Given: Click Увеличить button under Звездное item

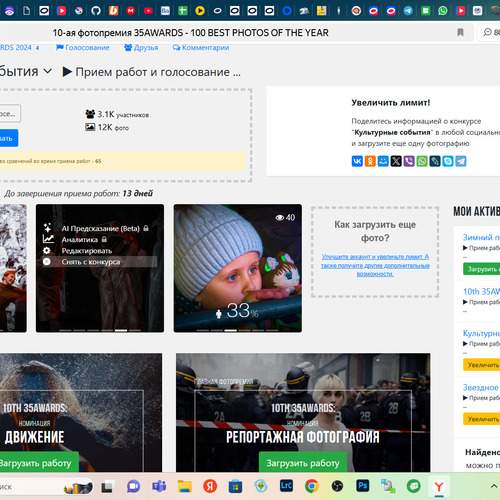Looking at the screenshot, I should pos(482,419).
